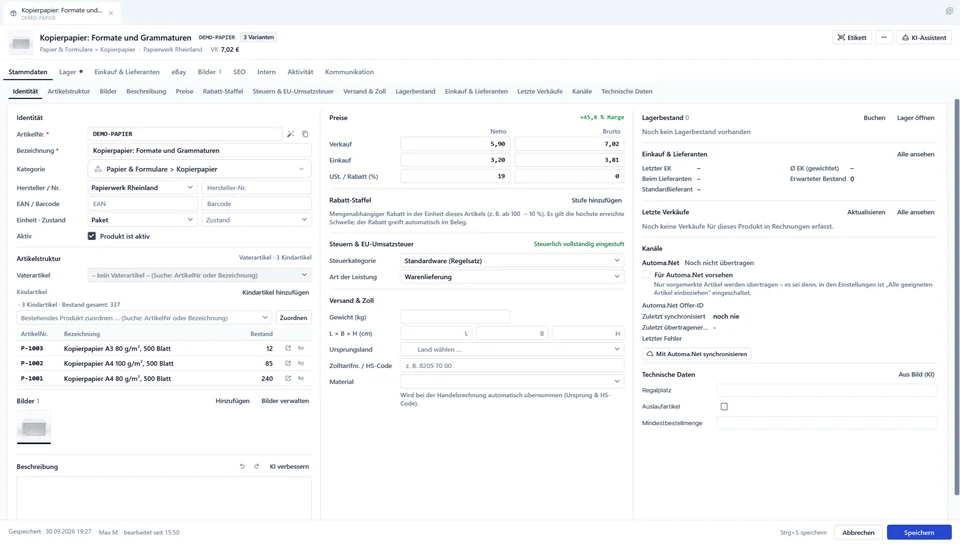Open the 'Technische Daten' sub-tab
The image size is (960, 544).
click(x=626, y=91)
